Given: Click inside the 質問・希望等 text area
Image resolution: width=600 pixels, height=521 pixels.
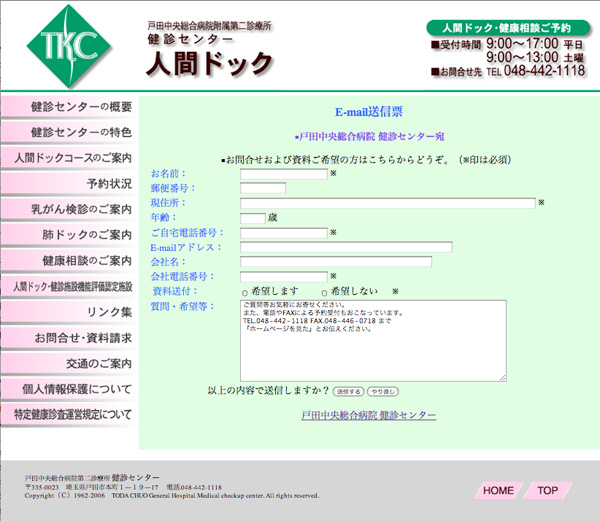Looking at the screenshot, I should [373, 341].
